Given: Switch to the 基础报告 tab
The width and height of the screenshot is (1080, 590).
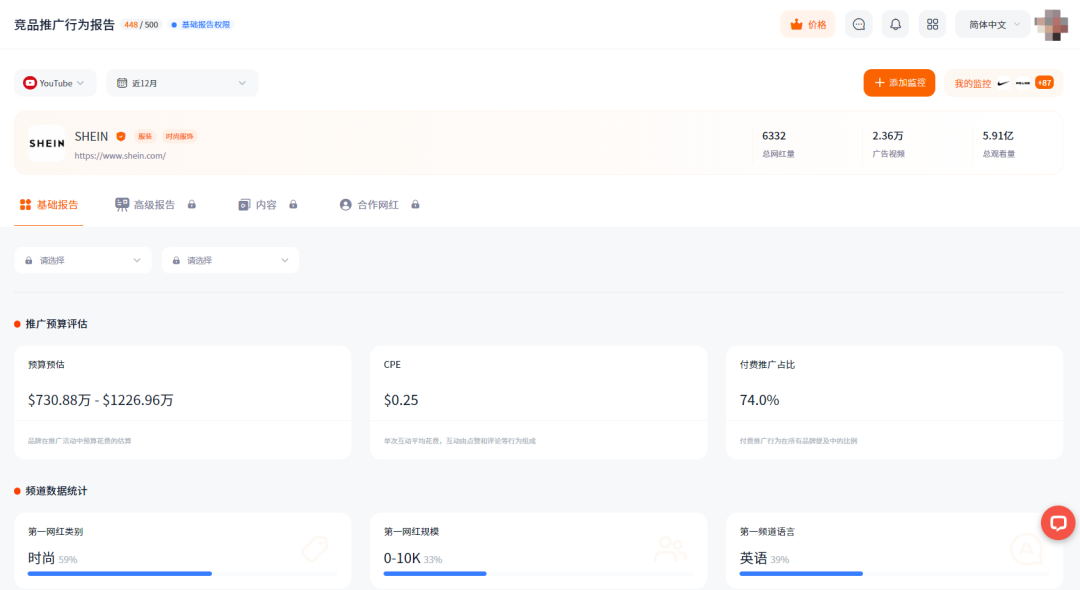Looking at the screenshot, I should pyautogui.click(x=49, y=205).
